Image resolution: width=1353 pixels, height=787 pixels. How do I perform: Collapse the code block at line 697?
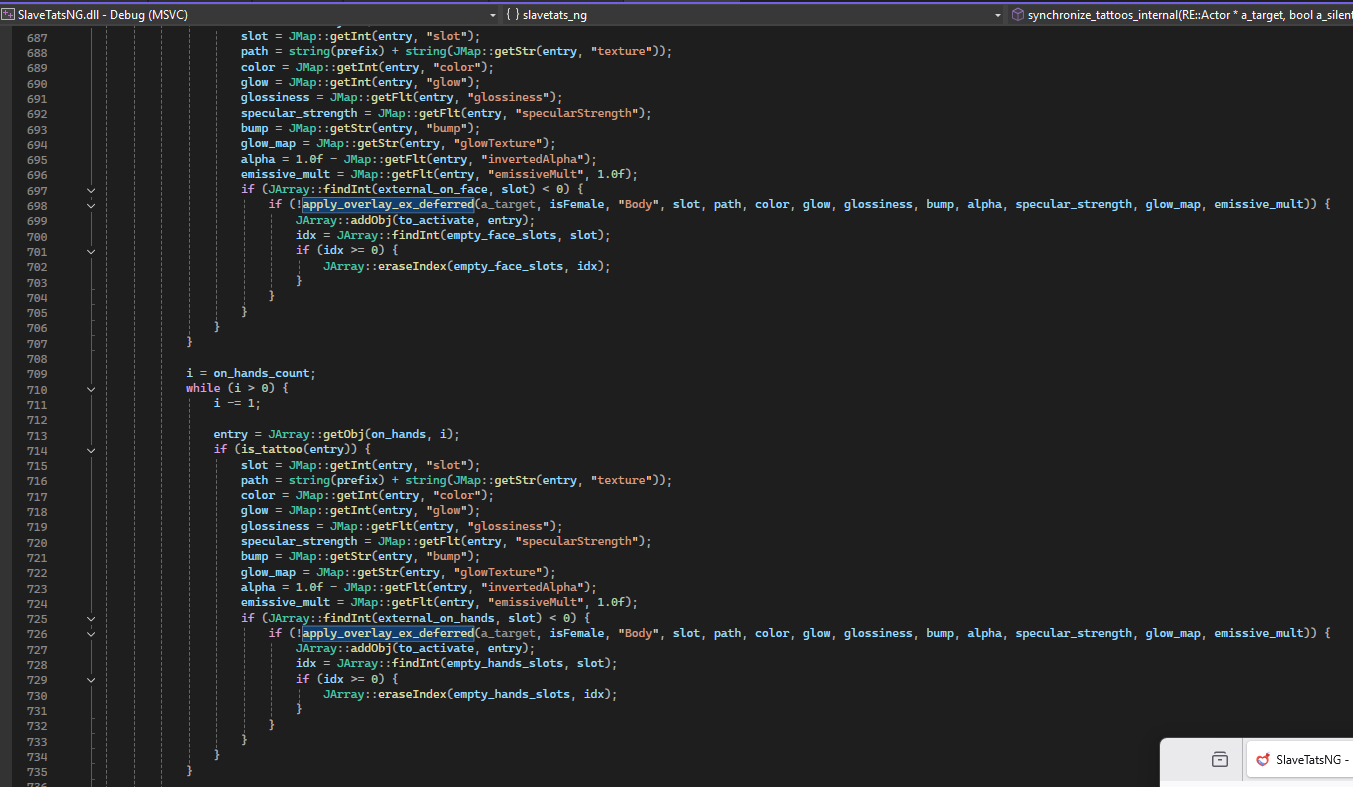[91, 190]
